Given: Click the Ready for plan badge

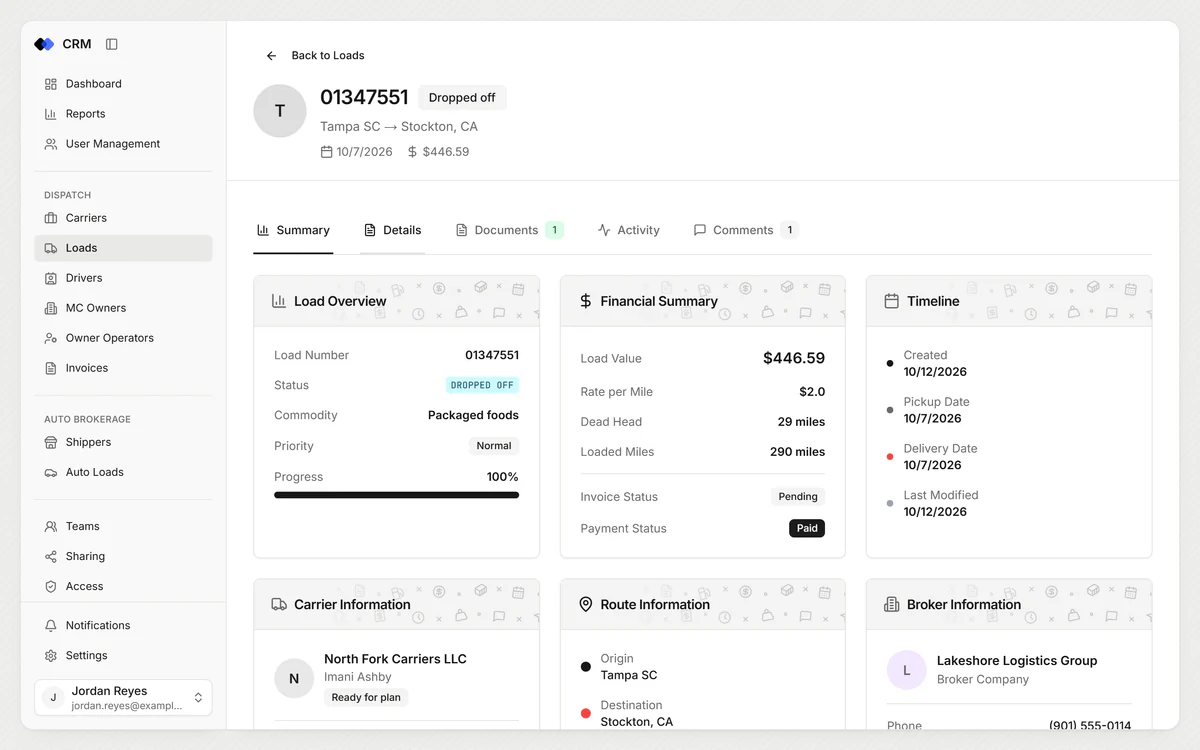Looking at the screenshot, I should click(366, 697).
